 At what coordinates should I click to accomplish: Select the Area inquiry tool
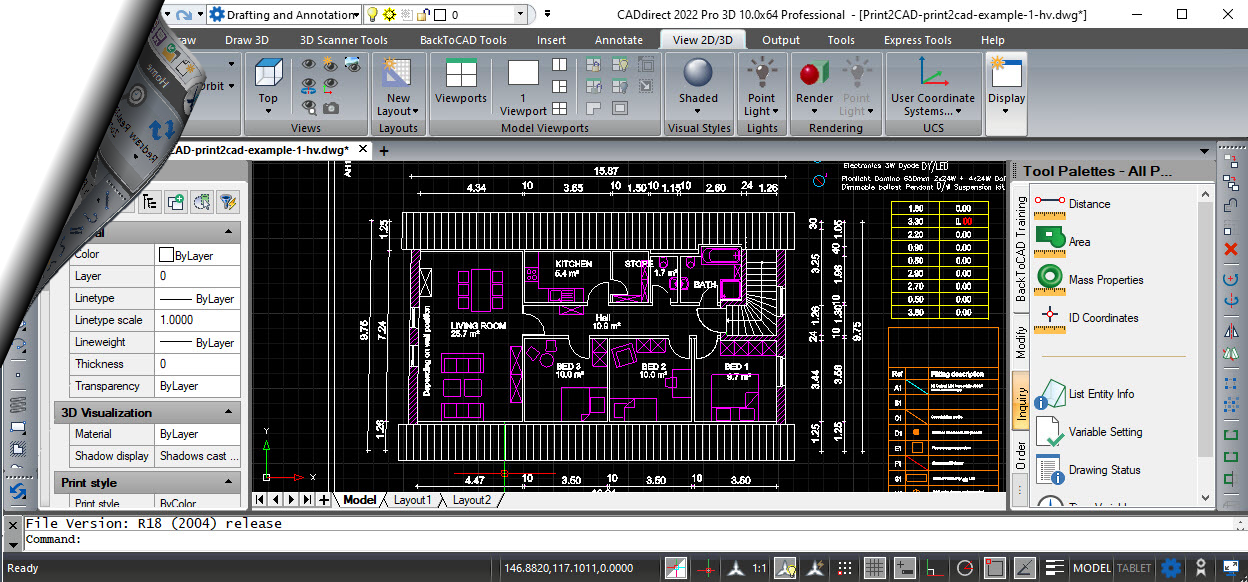pos(1062,242)
